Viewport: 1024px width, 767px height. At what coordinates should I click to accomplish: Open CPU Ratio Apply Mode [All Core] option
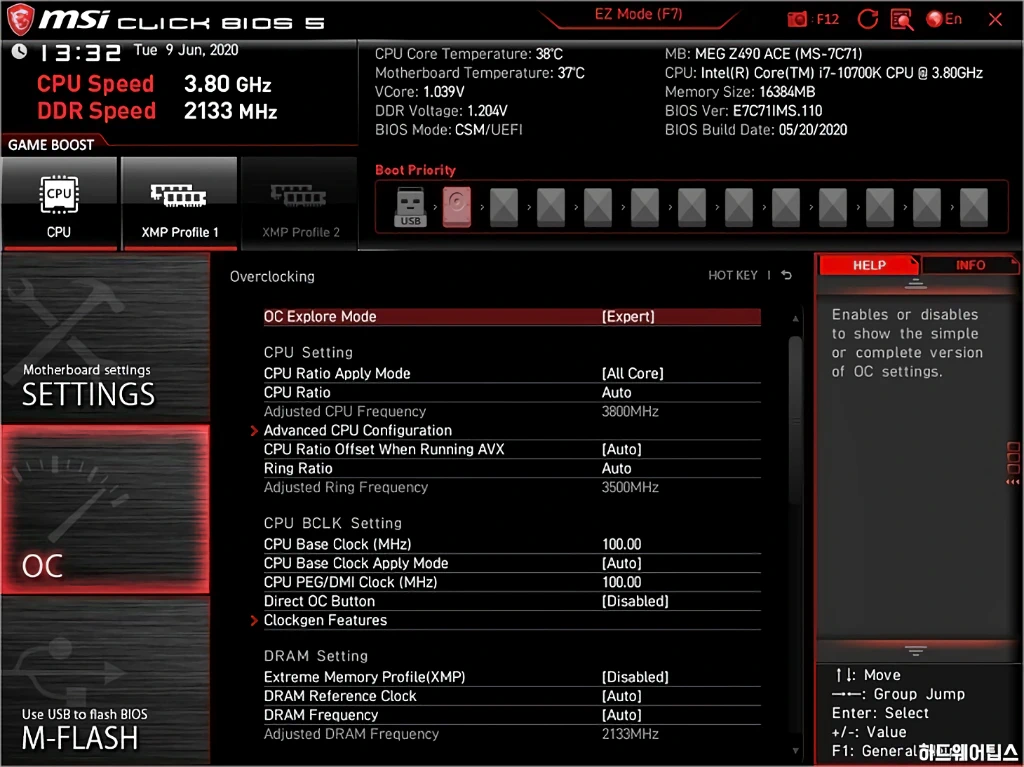point(512,374)
